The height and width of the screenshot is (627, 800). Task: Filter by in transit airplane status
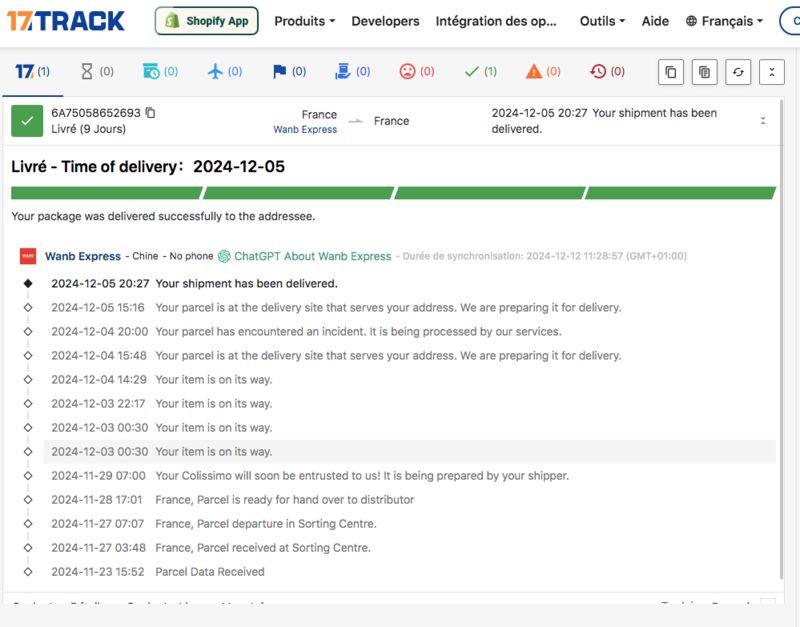225,71
